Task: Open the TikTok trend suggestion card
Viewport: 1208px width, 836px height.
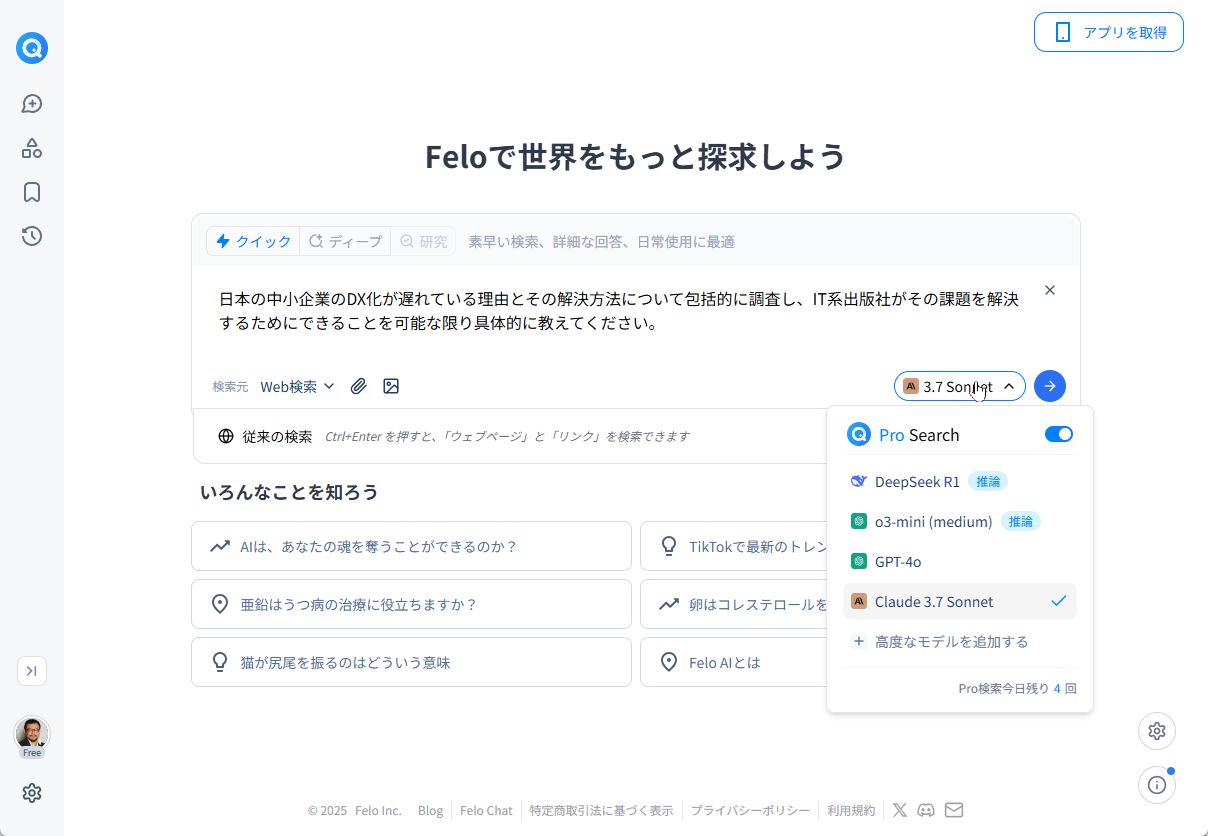Action: click(x=734, y=546)
